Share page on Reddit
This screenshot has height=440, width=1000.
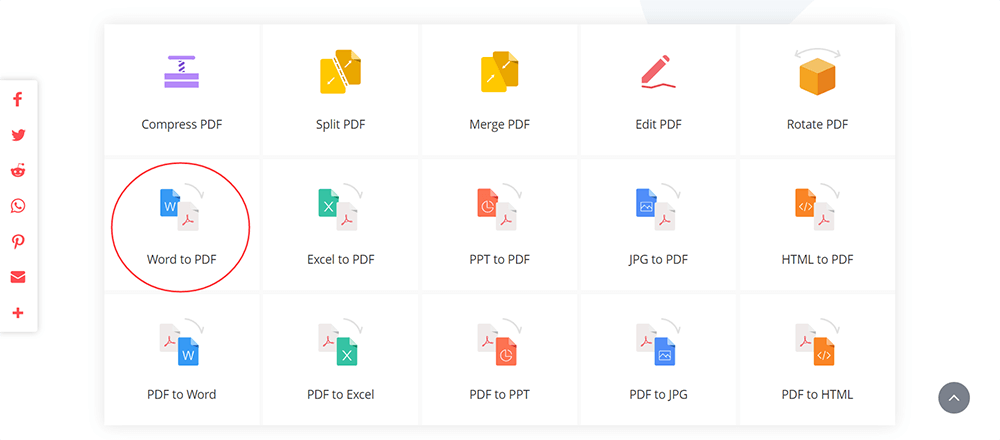[x=18, y=170]
